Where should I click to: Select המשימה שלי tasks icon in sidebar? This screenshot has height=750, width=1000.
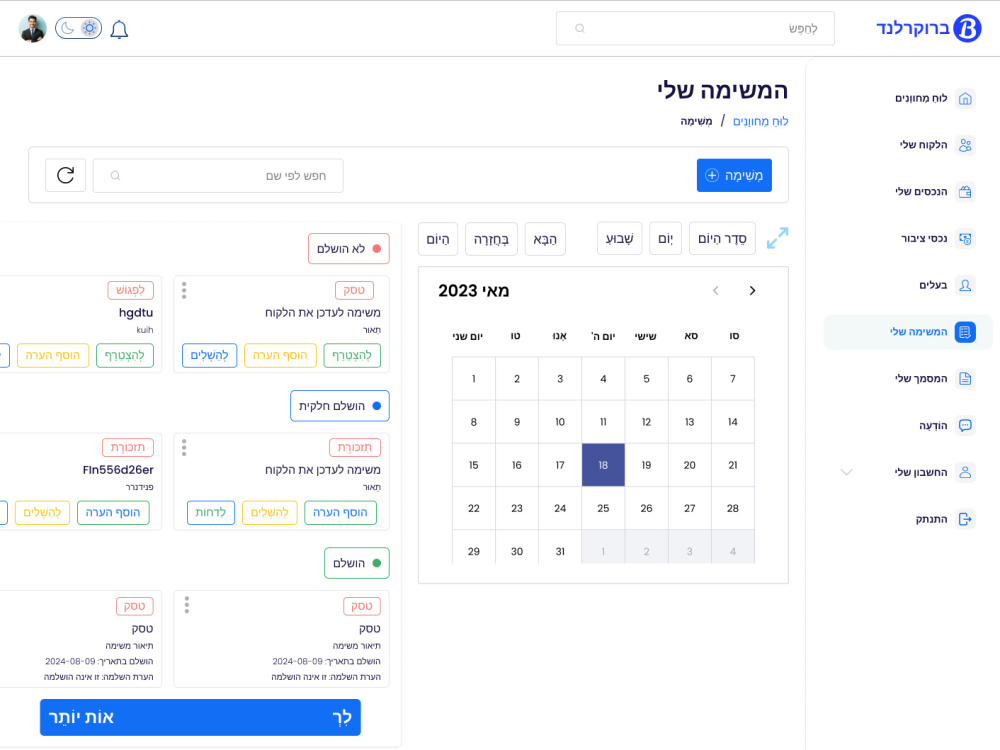click(x=965, y=332)
